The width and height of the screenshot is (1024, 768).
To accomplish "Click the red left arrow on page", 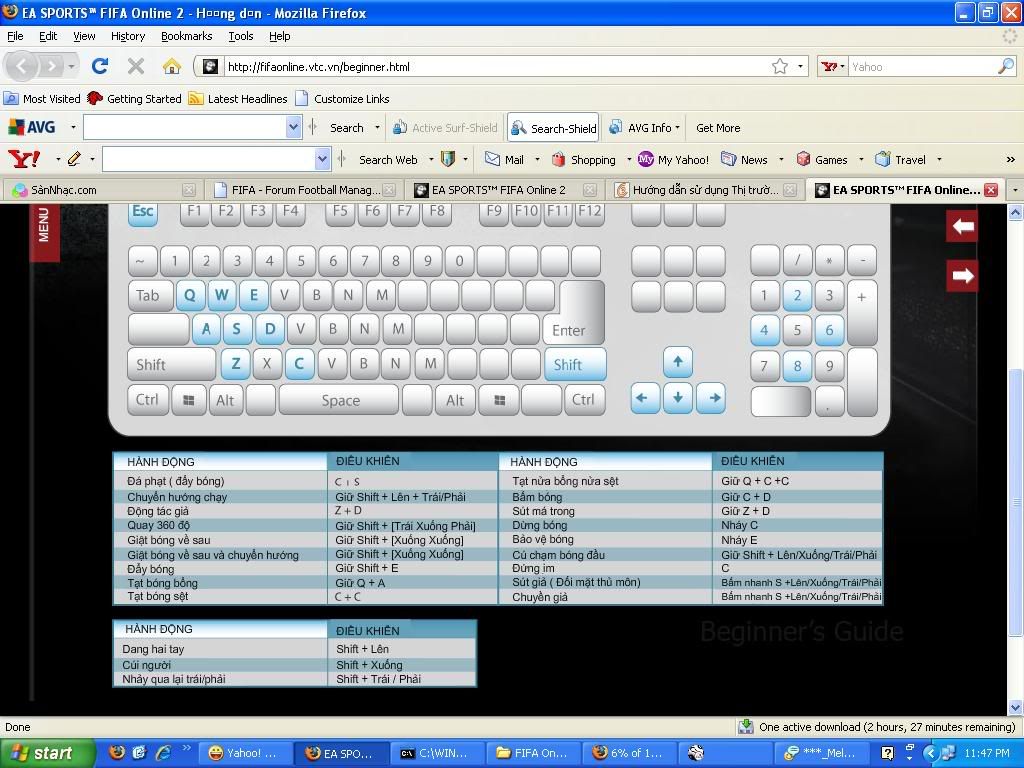I will click(x=962, y=226).
